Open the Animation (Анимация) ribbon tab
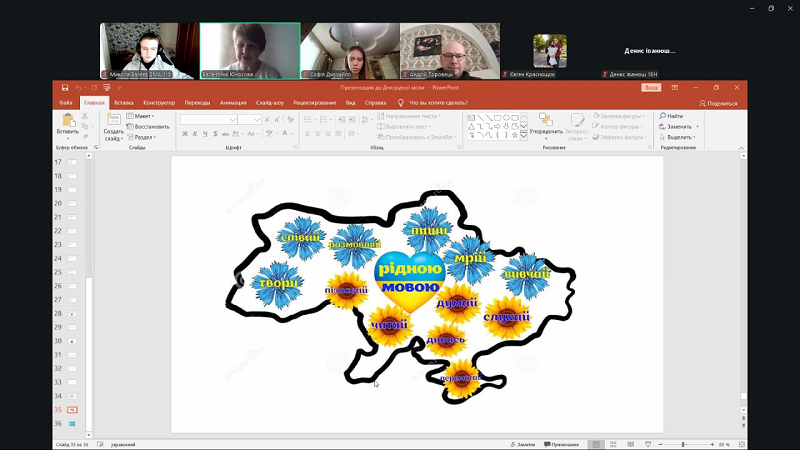Screen dimensions: 800x450 (233, 102)
